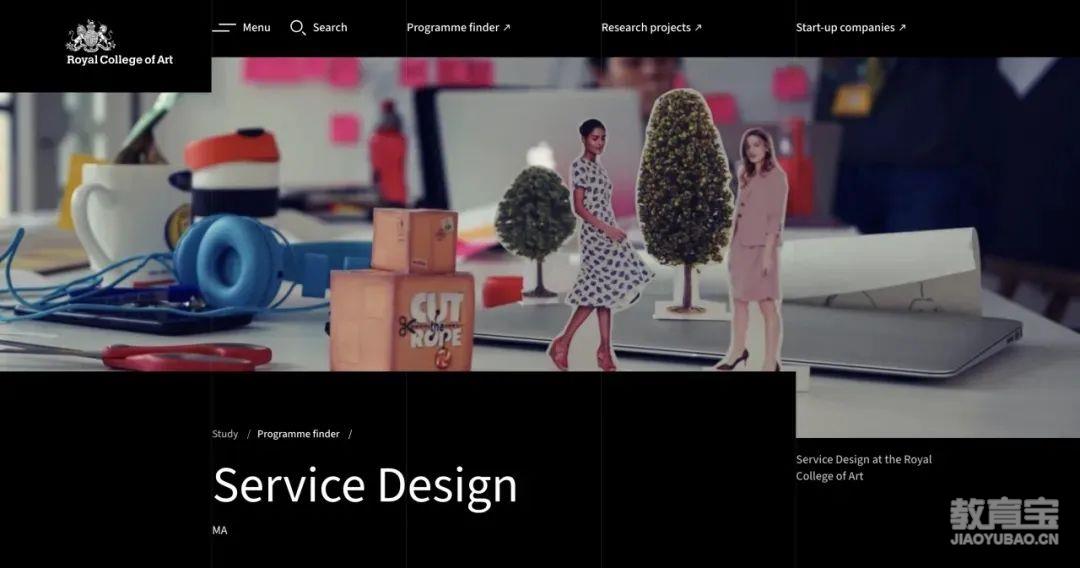This screenshot has width=1080, height=568.
Task: Open the Start-up companies link
Action: (x=851, y=28)
